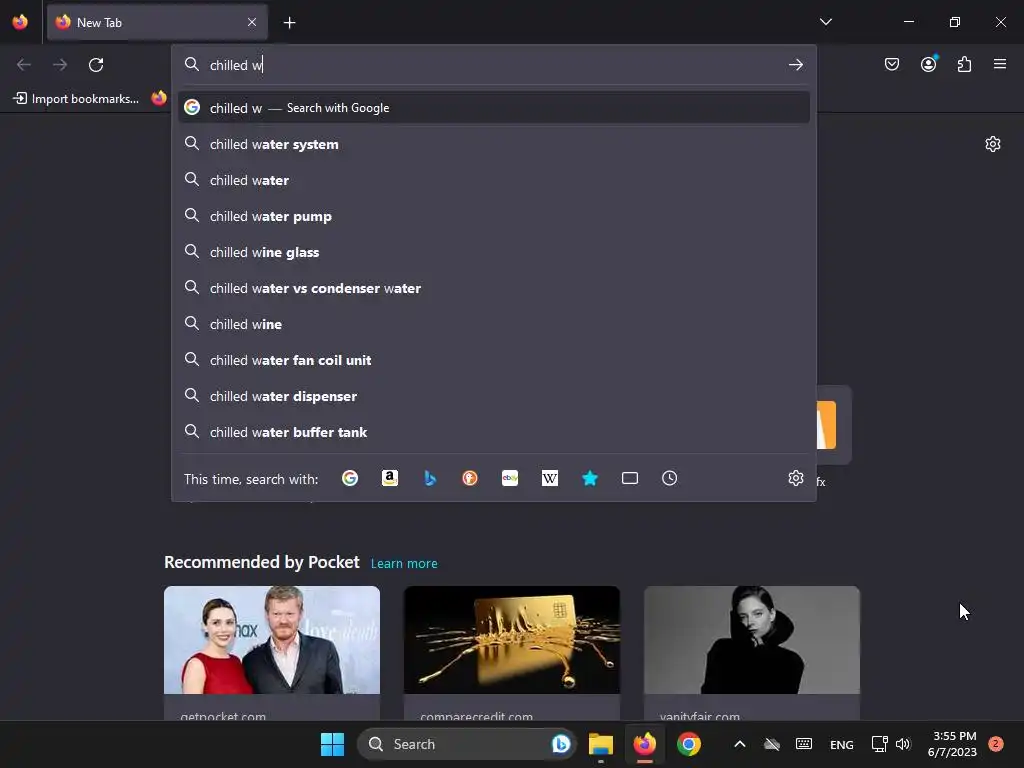
Task: Select suggestion 'chilled water fan coil unit'
Action: tap(494, 360)
